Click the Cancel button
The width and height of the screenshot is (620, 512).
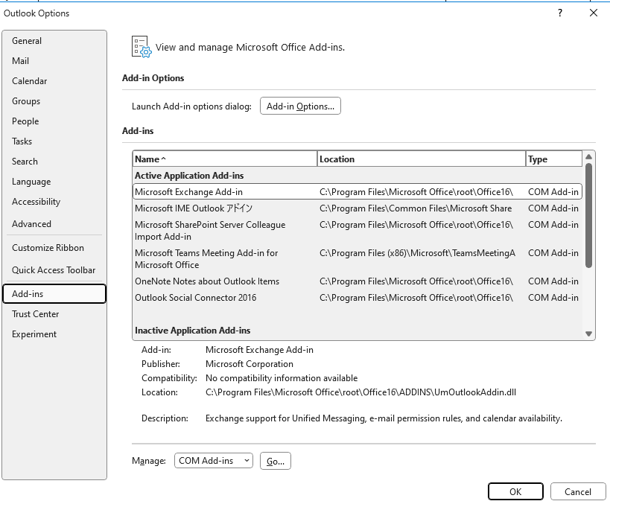[578, 492]
